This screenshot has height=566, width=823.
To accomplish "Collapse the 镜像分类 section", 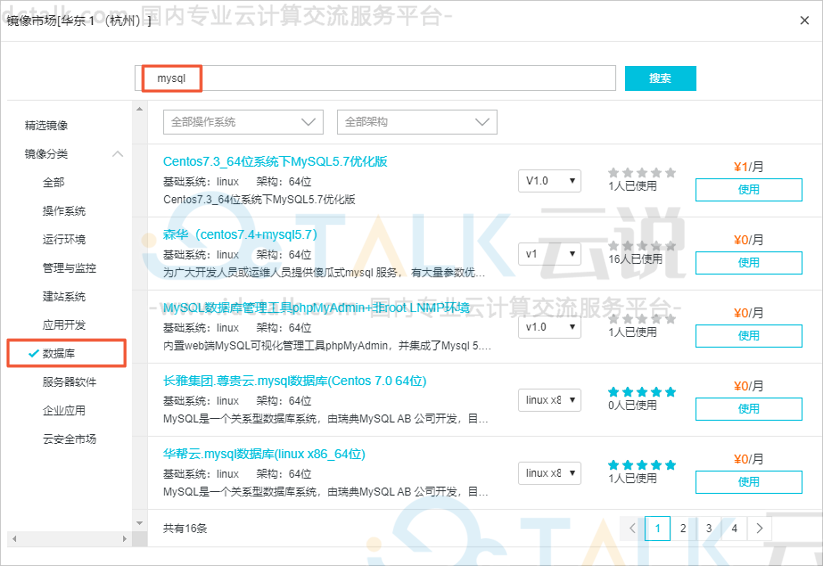I will 118,154.
